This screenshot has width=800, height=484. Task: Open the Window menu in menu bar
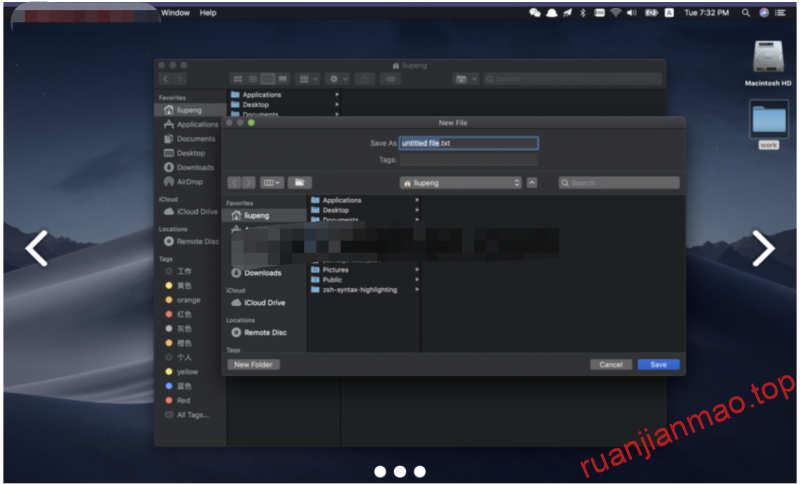coord(176,13)
